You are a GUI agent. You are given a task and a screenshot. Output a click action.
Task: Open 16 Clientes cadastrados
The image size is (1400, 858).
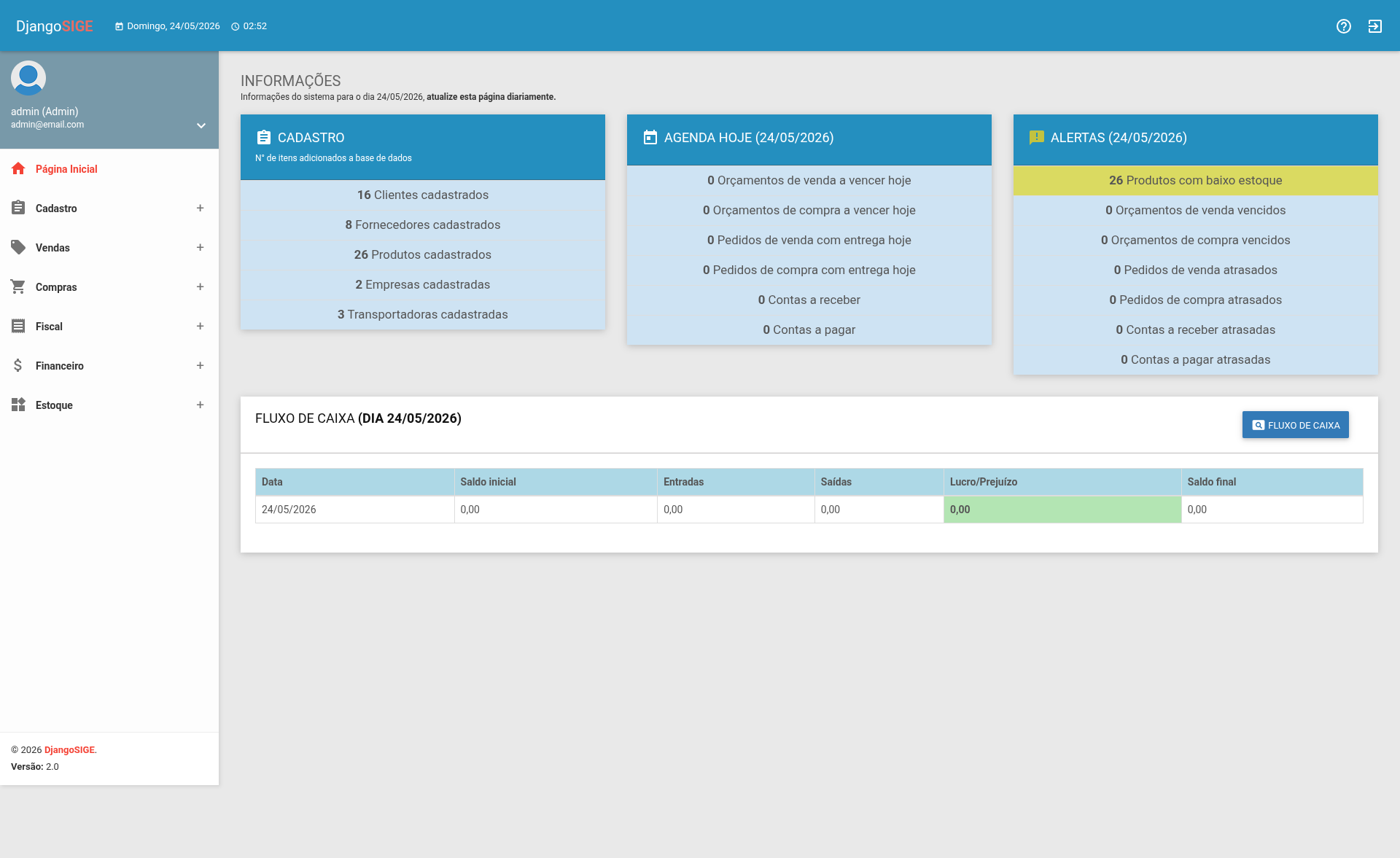pos(423,195)
